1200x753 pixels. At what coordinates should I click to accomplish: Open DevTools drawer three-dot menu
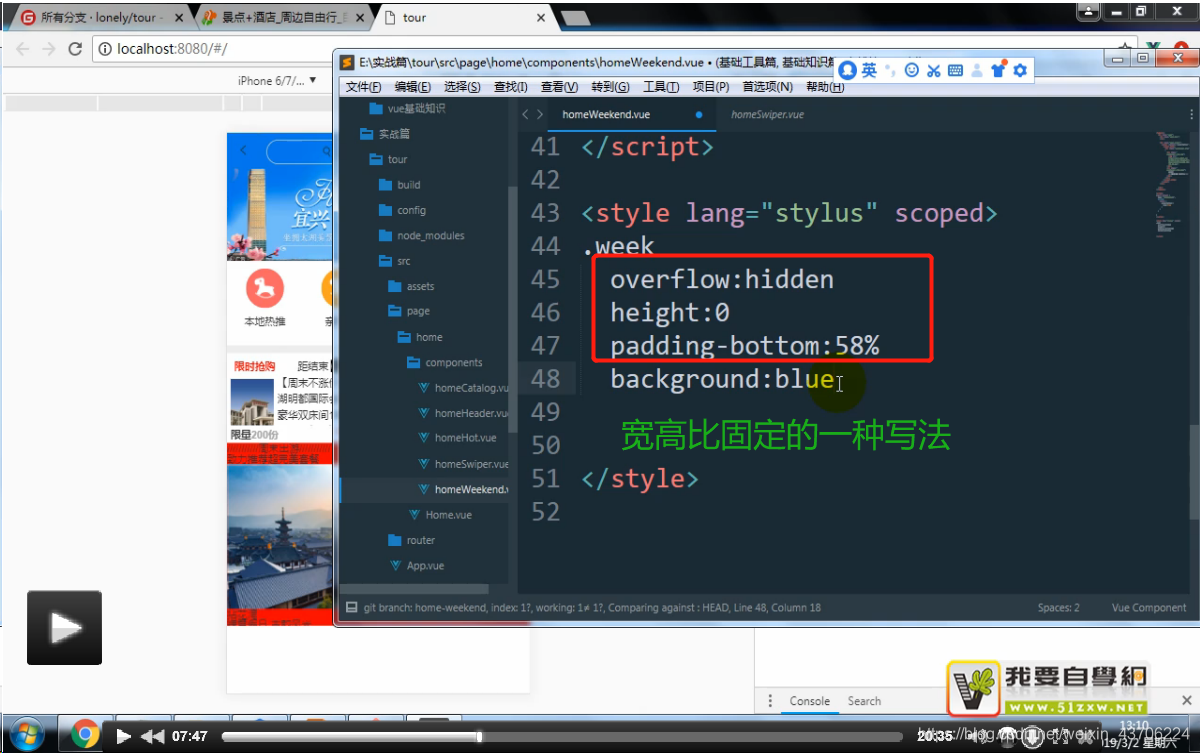tap(770, 701)
